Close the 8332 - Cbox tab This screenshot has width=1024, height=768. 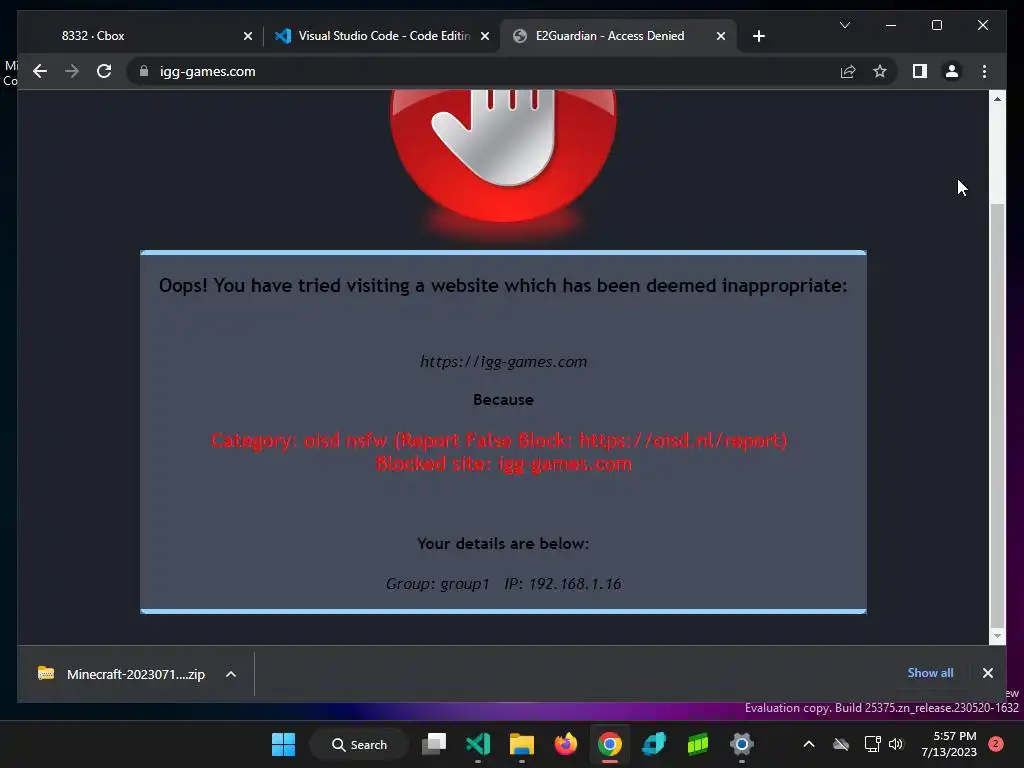click(x=248, y=37)
